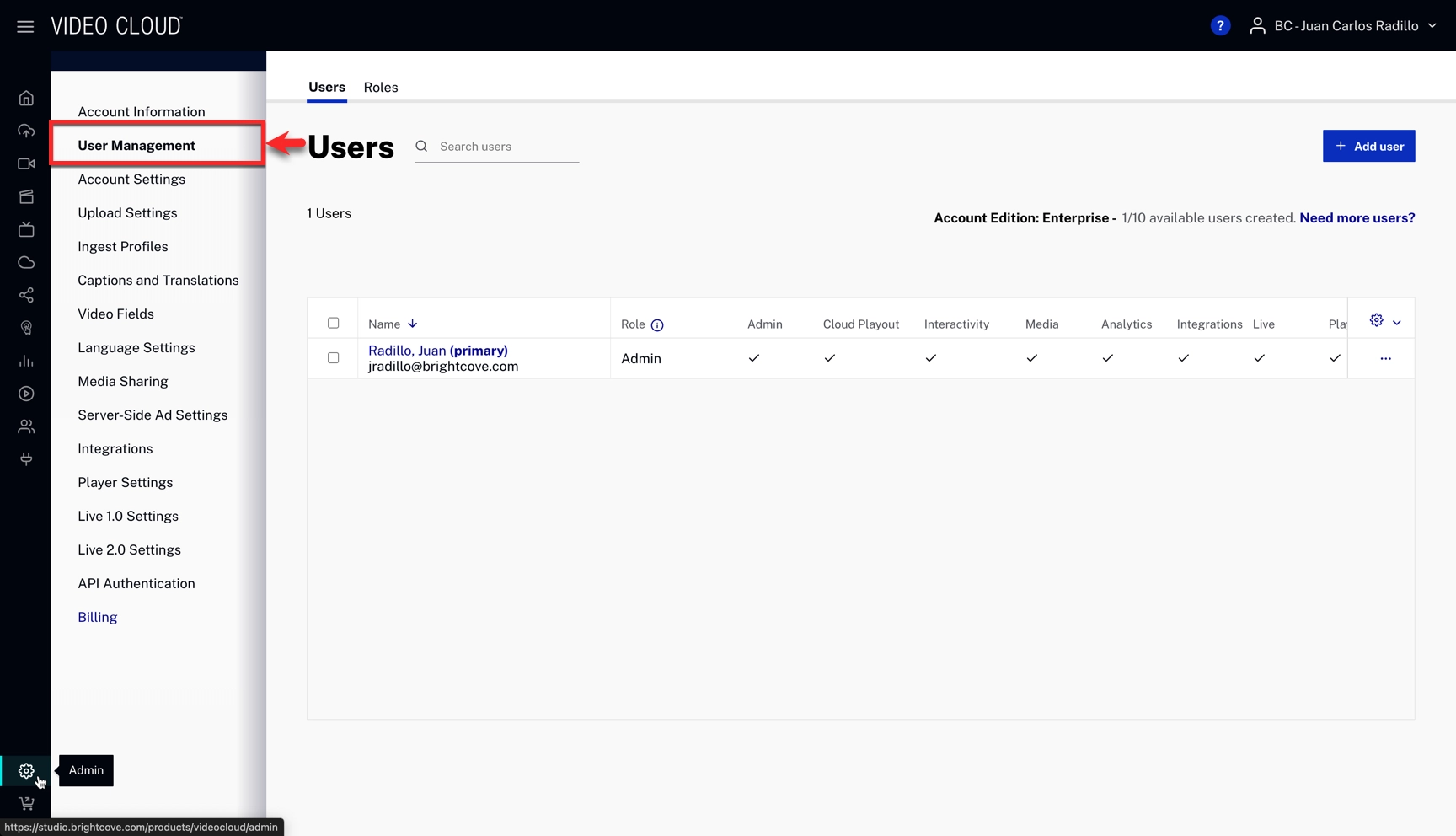Open the plug Integrations sidebar icon

tap(26, 459)
